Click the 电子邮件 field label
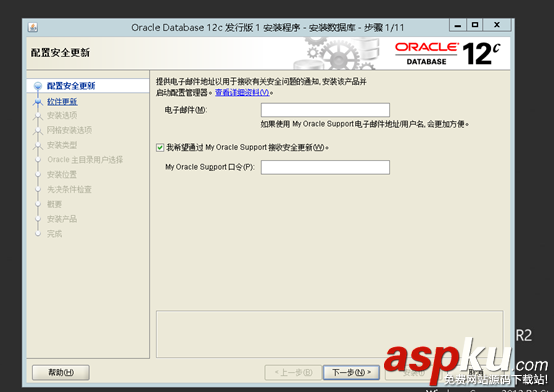The height and width of the screenshot is (392, 554). tap(186, 110)
